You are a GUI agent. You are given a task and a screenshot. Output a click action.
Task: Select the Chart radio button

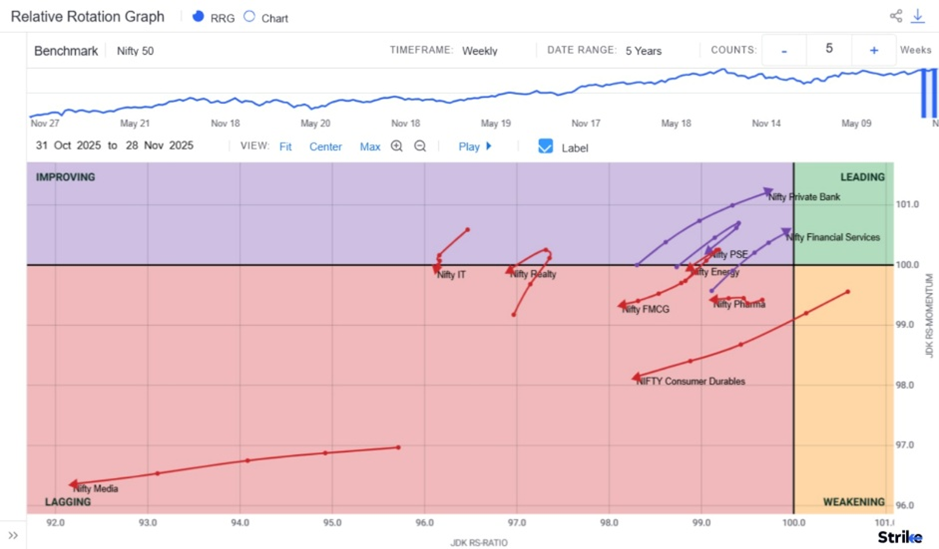[x=250, y=17]
